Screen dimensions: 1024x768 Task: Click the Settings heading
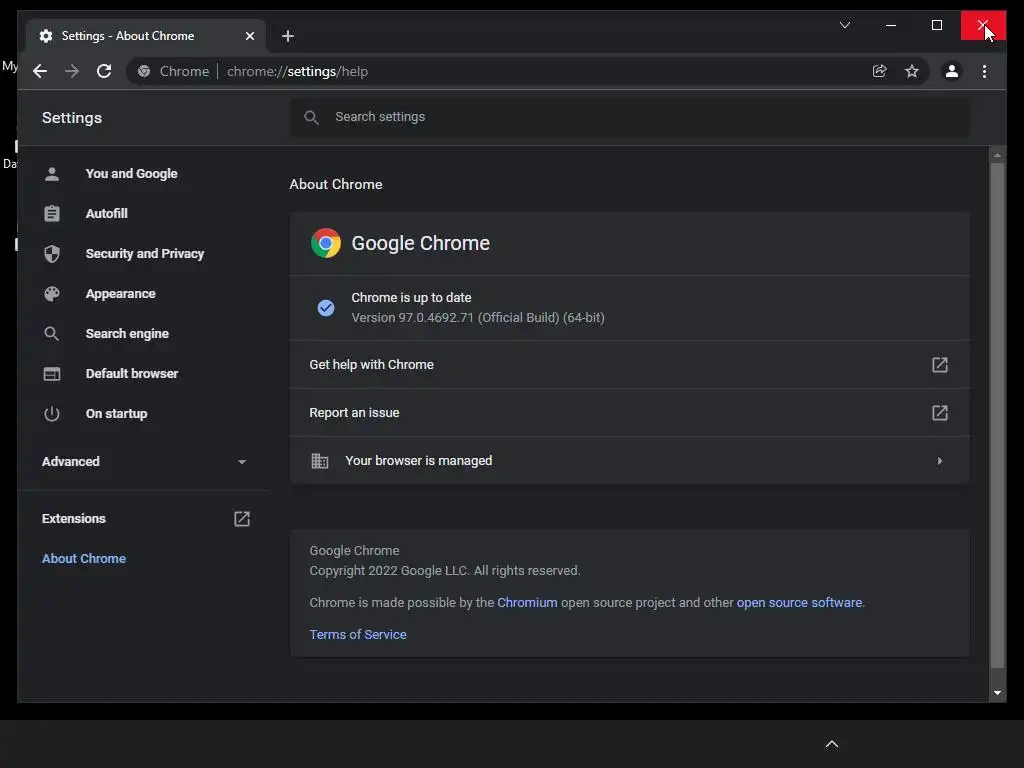(72, 118)
